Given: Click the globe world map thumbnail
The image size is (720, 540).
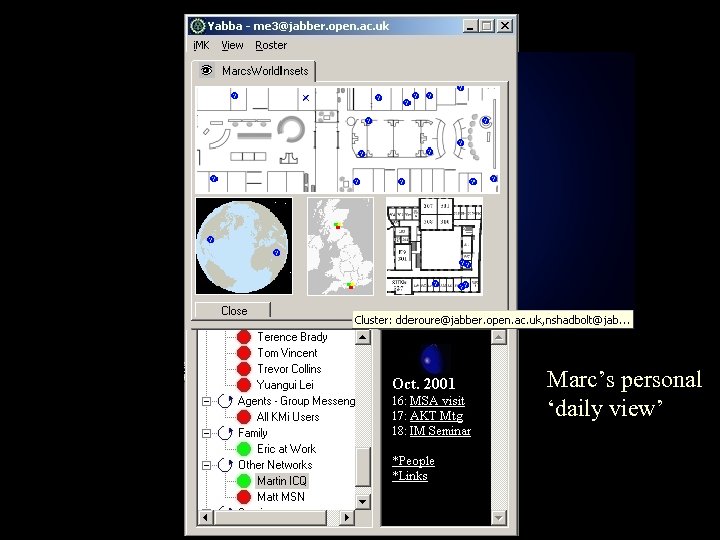Looking at the screenshot, I should pos(243,246).
